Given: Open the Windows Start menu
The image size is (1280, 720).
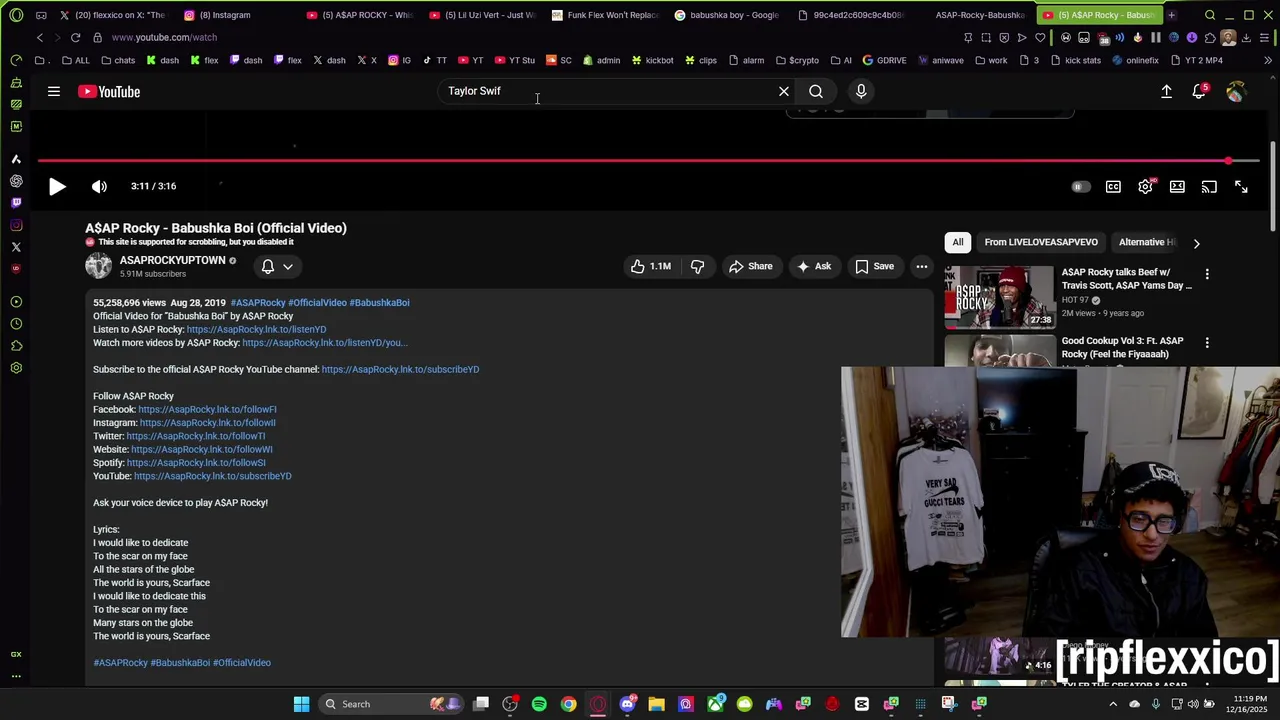Looking at the screenshot, I should [301, 704].
